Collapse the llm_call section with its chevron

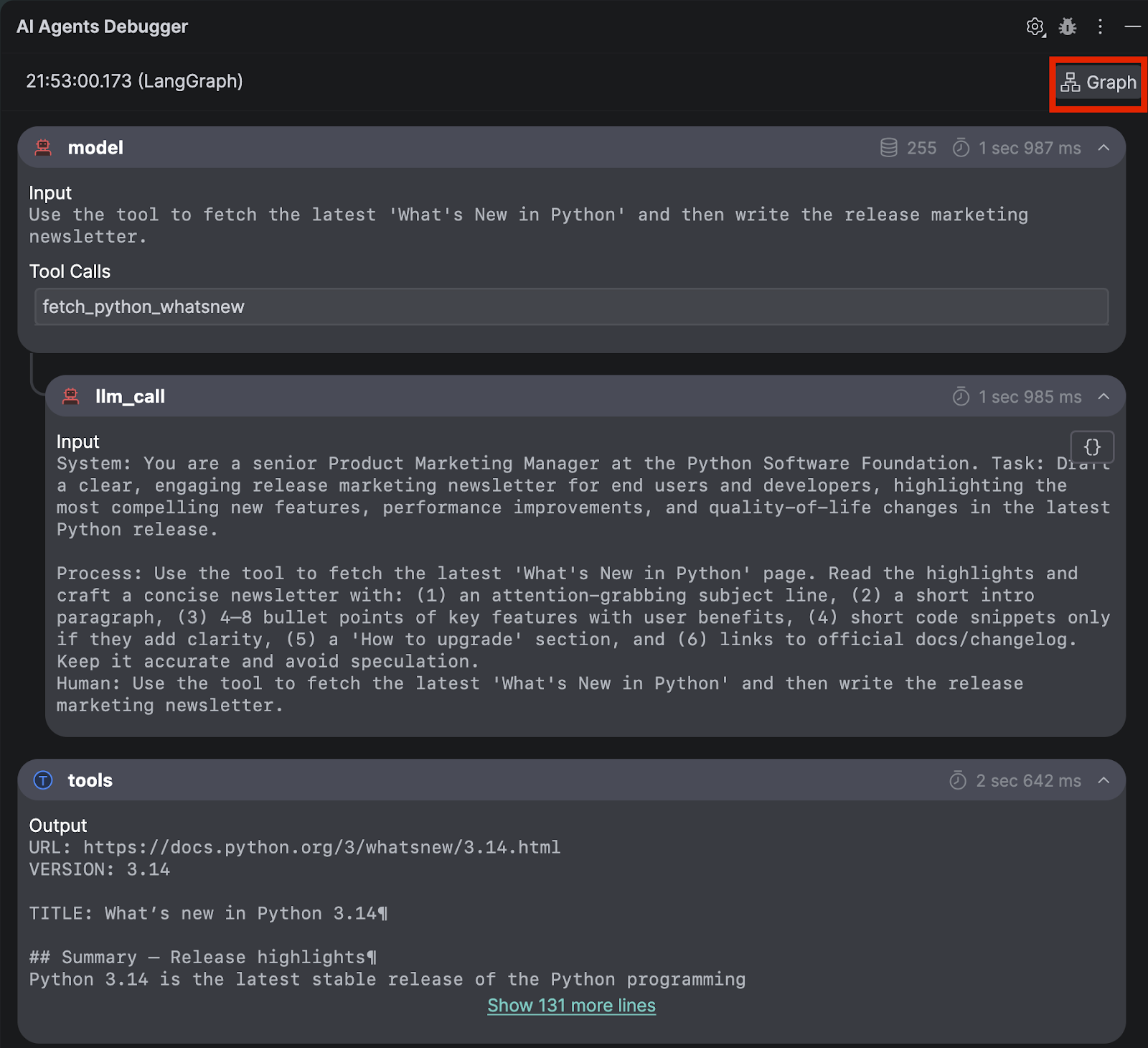tap(1104, 397)
